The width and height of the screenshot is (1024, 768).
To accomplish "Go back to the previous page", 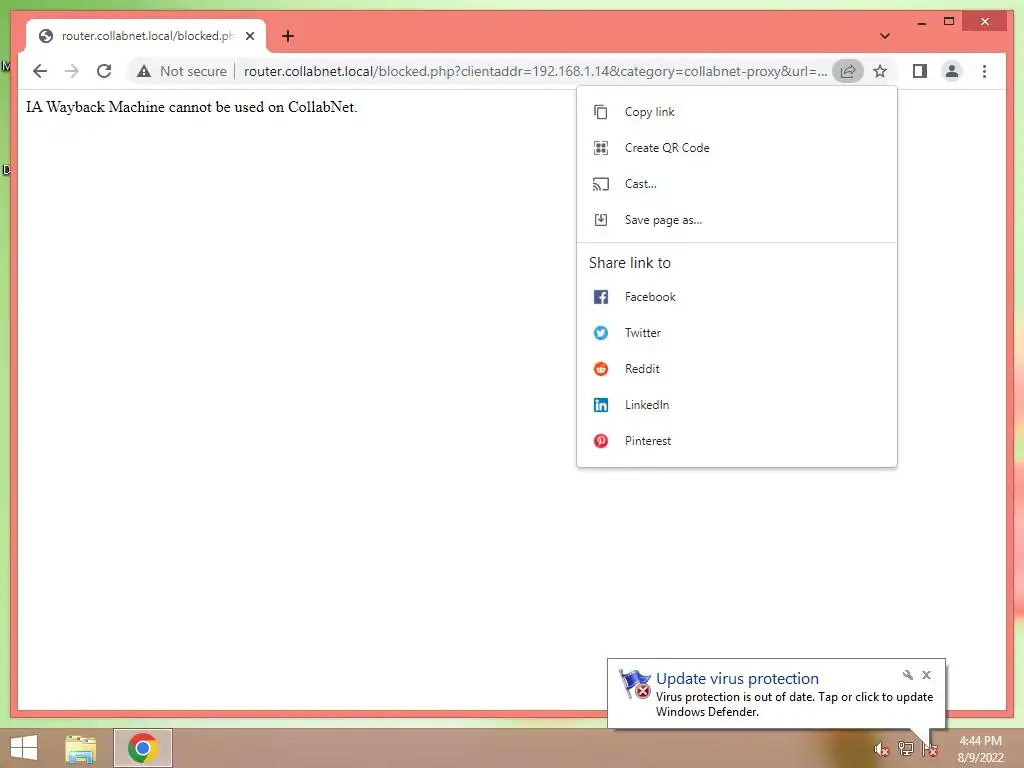I will [40, 71].
